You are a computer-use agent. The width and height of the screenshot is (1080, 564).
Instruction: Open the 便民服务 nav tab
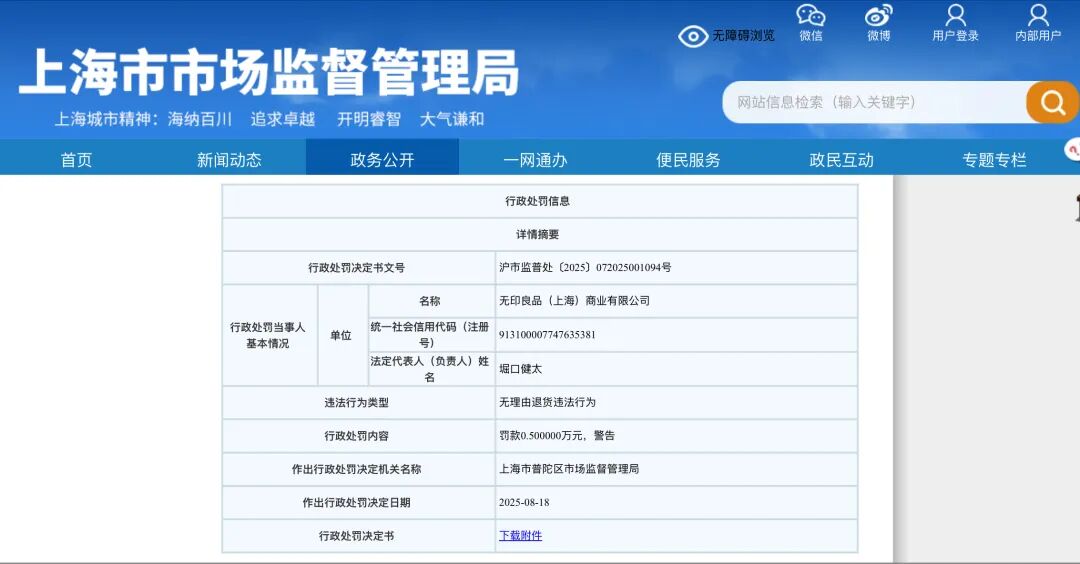[688, 160]
